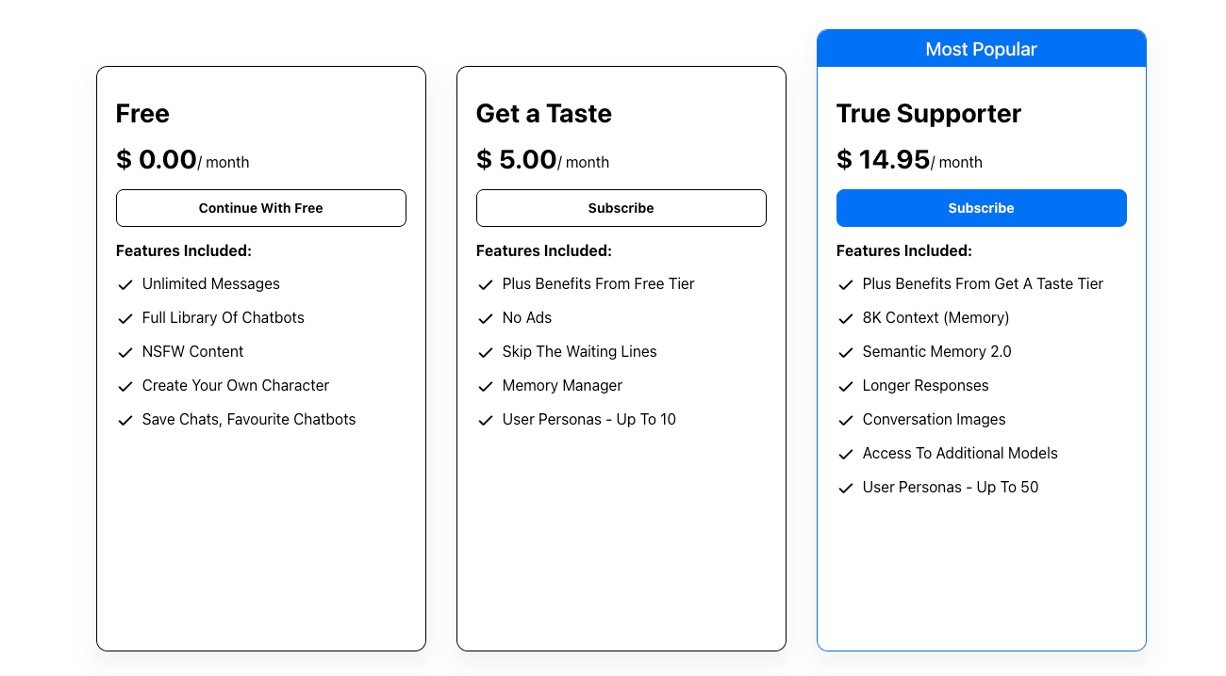
Task: Click User Personas - Up To 50 text
Action: (x=950, y=488)
